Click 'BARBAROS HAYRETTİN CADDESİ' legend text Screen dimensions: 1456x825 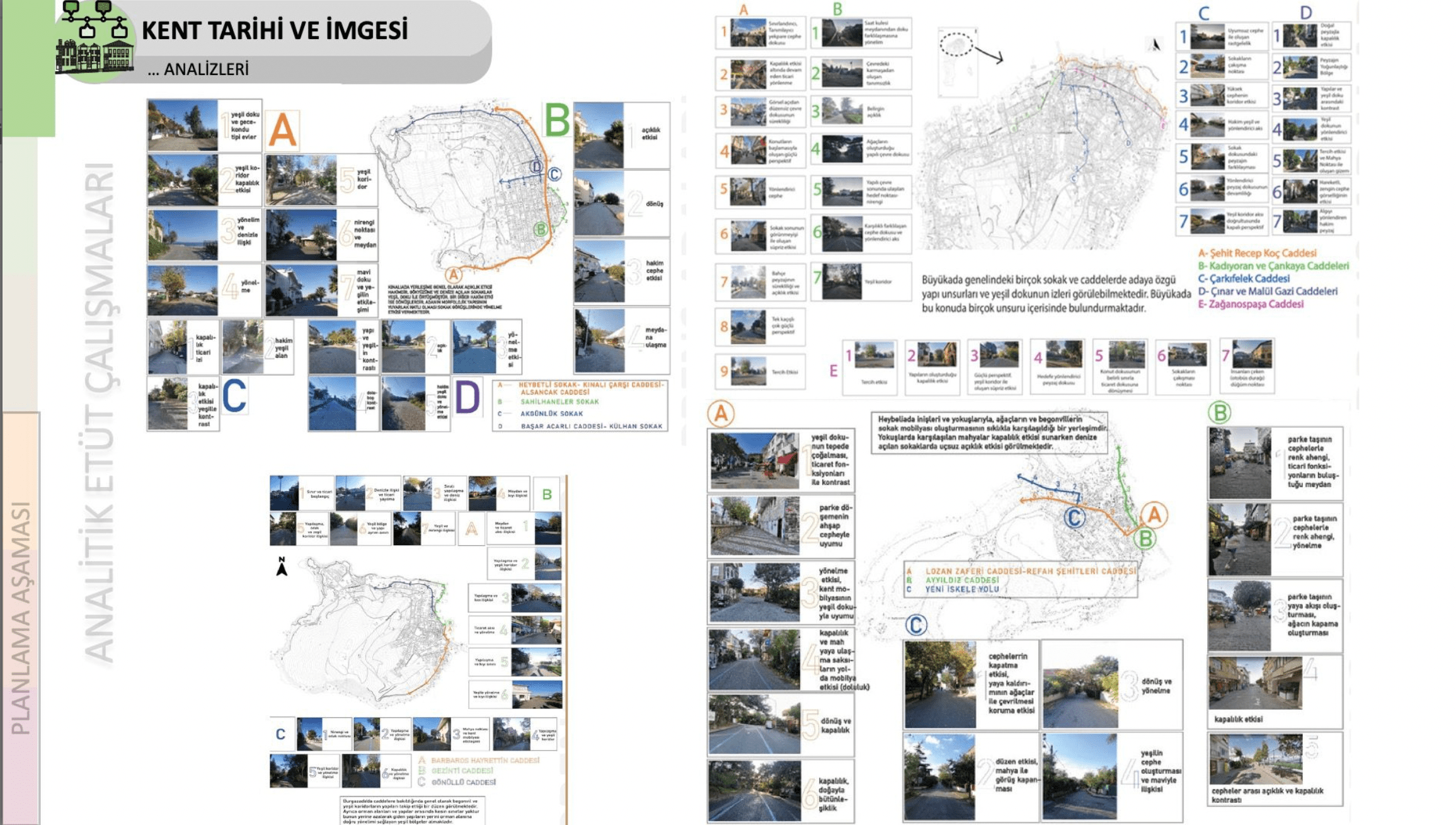pyautogui.click(x=484, y=760)
